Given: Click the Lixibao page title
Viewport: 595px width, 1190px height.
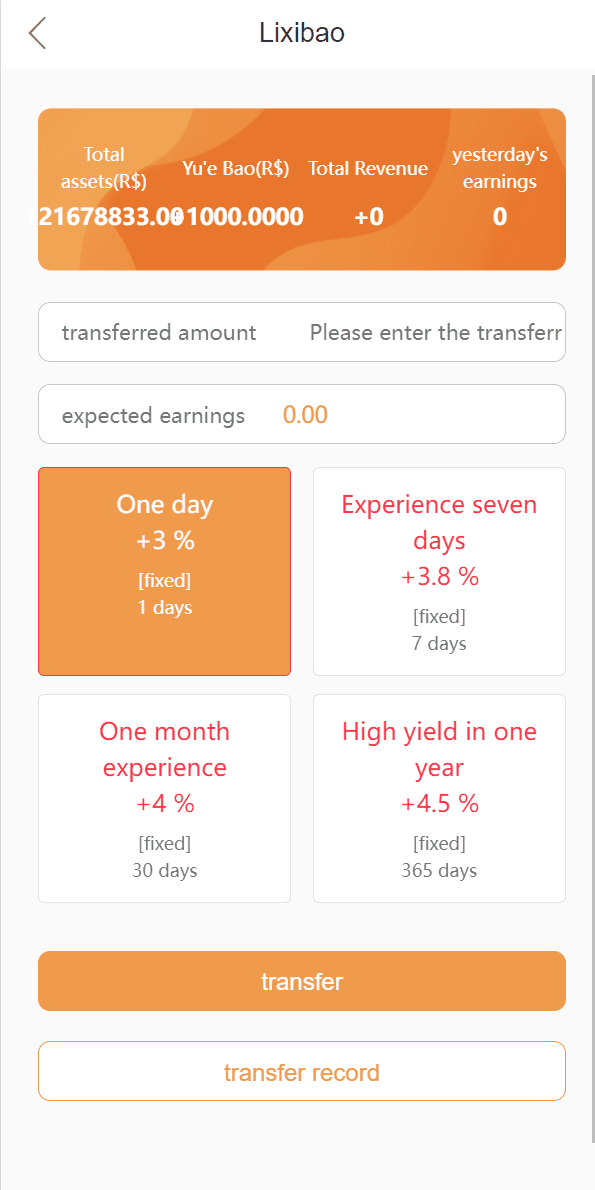Looking at the screenshot, I should pyautogui.click(x=302, y=33).
